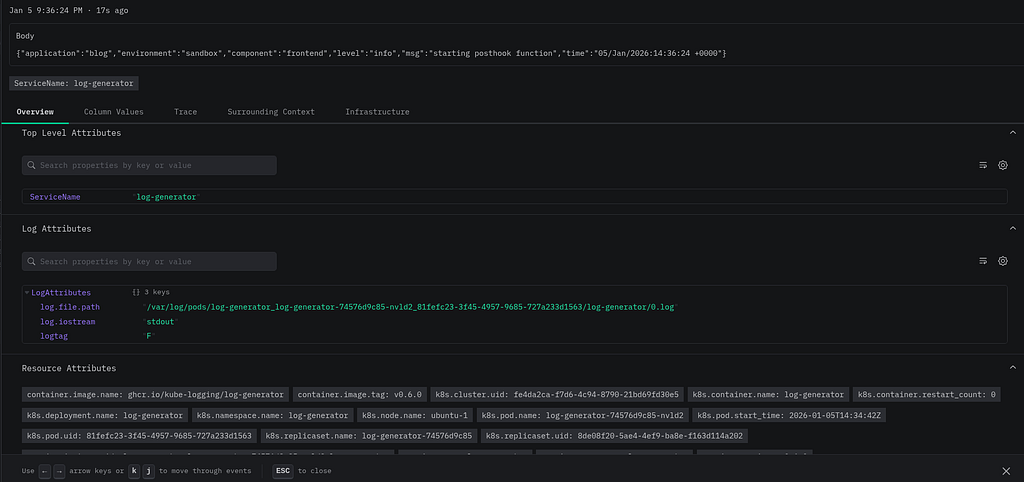The width and height of the screenshot is (1024, 482).
Task: Click the Resource Attributes heading
Action: [x=69, y=368]
